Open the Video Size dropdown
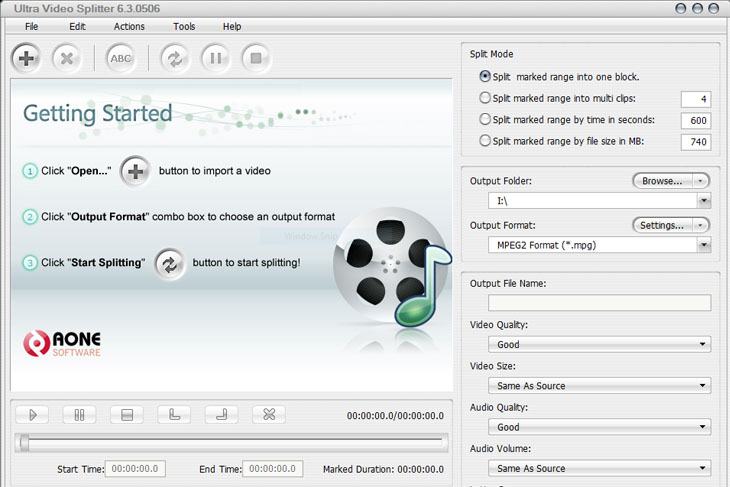Image resolution: width=730 pixels, height=487 pixels. pyautogui.click(x=600, y=386)
